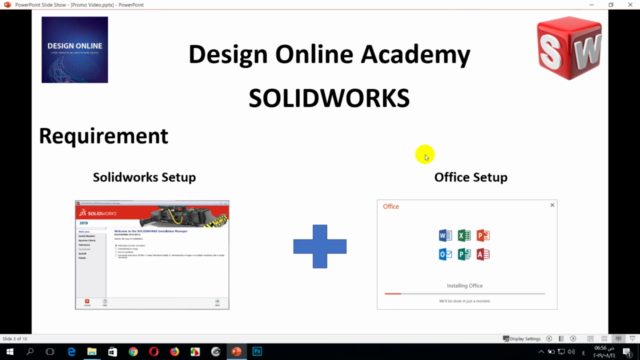
Task: Click the Installing Office dialog image
Action: pyautogui.click(x=467, y=254)
